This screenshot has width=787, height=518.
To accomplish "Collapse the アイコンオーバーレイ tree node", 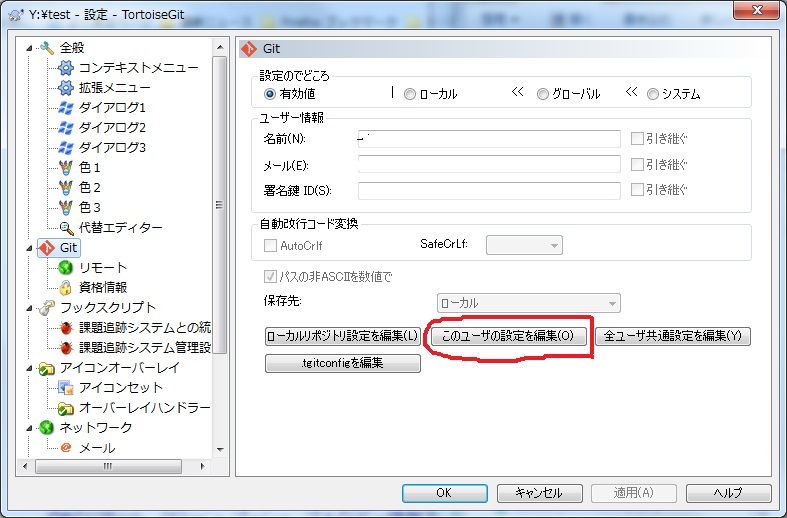I will point(30,368).
